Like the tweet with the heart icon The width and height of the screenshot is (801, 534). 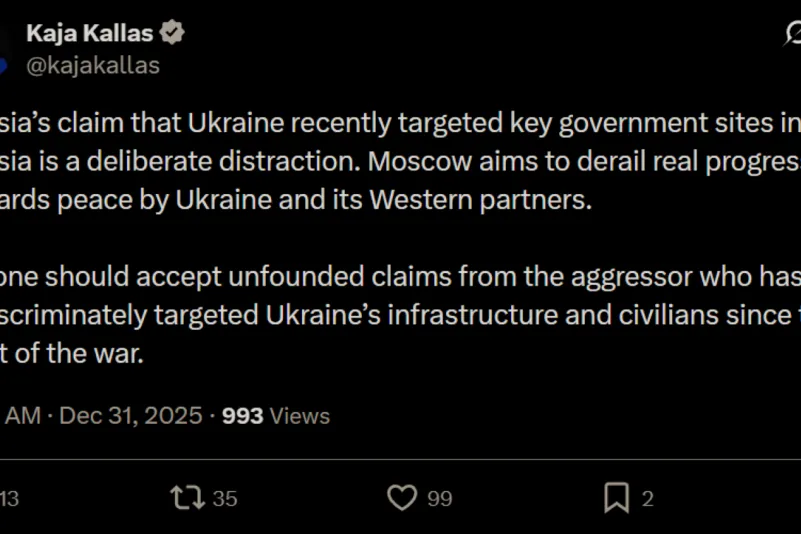point(402,497)
